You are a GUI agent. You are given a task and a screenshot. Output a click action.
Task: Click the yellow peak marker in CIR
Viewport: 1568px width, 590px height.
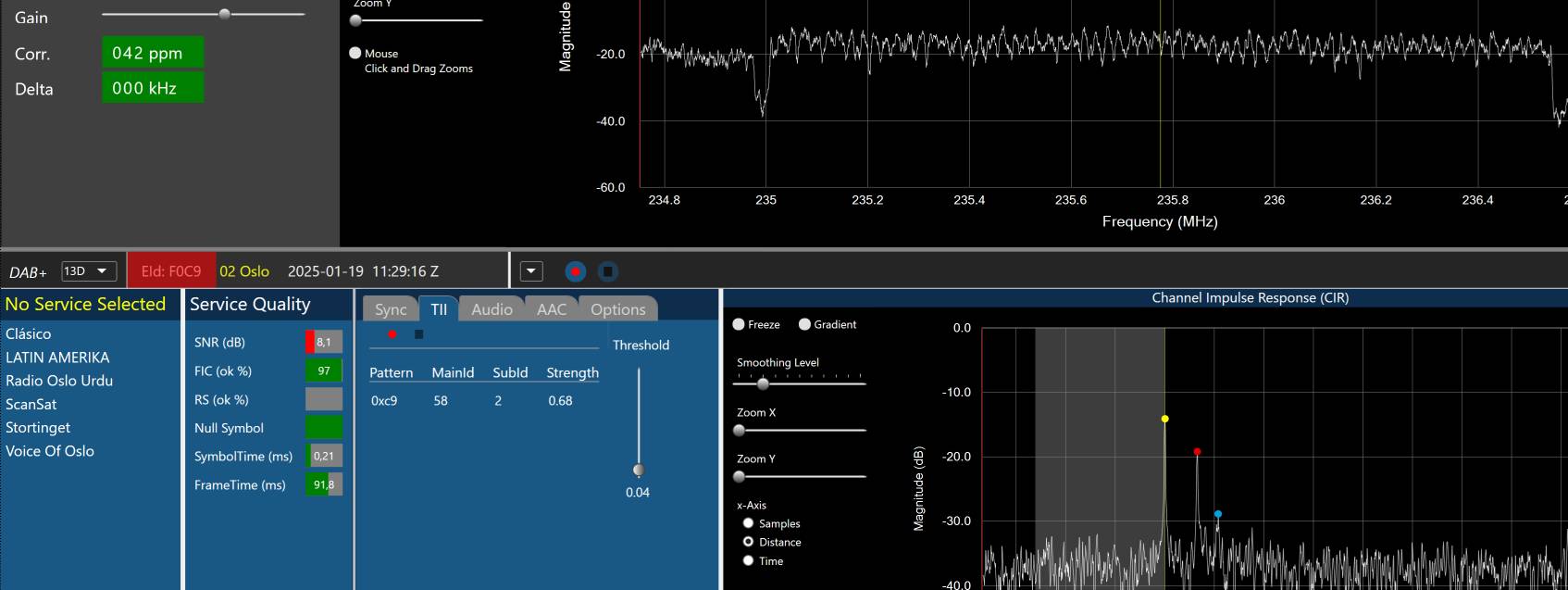coord(1164,420)
